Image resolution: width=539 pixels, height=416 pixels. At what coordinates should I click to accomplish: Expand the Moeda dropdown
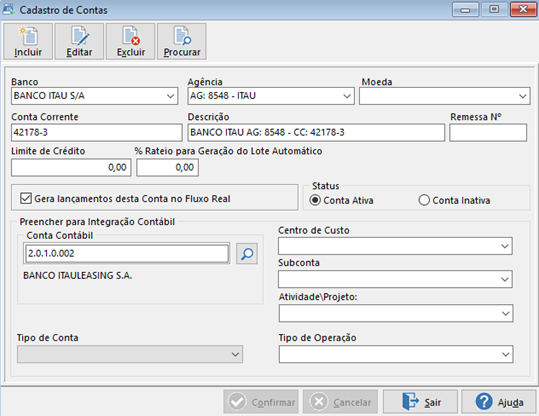coord(522,96)
